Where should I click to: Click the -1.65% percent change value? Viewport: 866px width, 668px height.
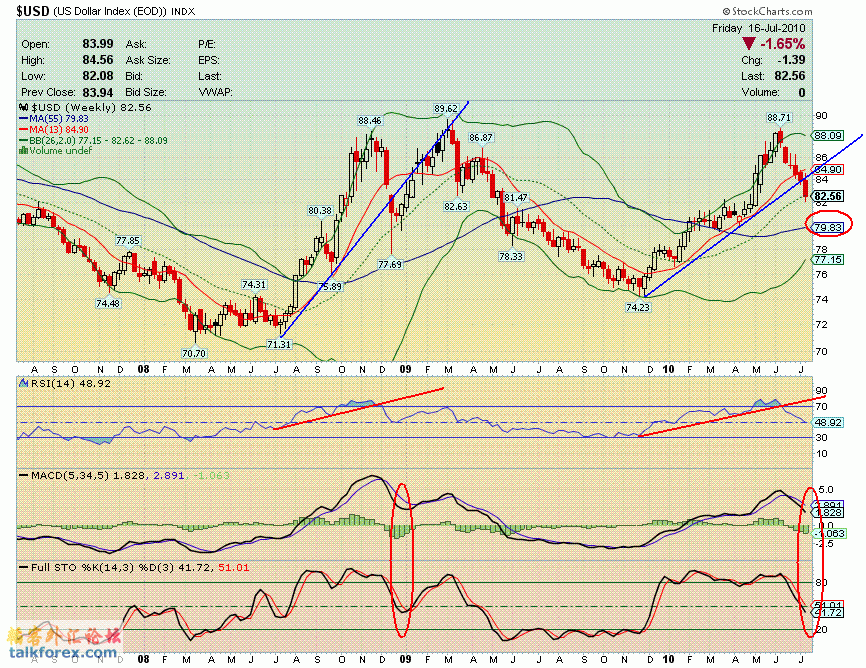click(782, 44)
